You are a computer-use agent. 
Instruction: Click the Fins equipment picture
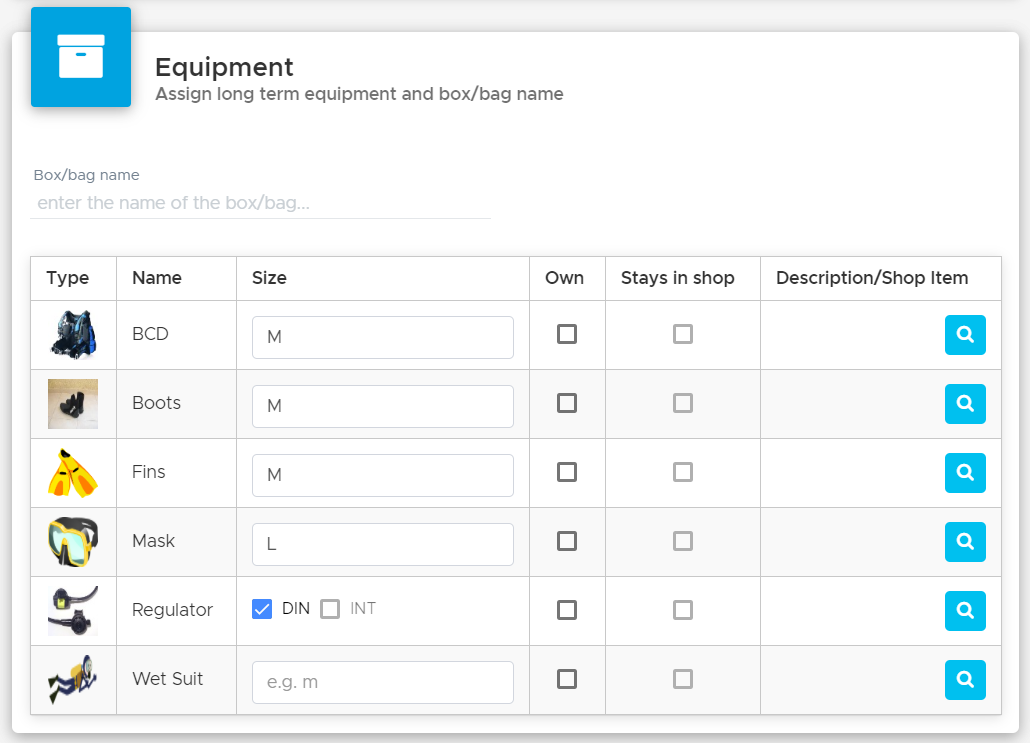73,473
